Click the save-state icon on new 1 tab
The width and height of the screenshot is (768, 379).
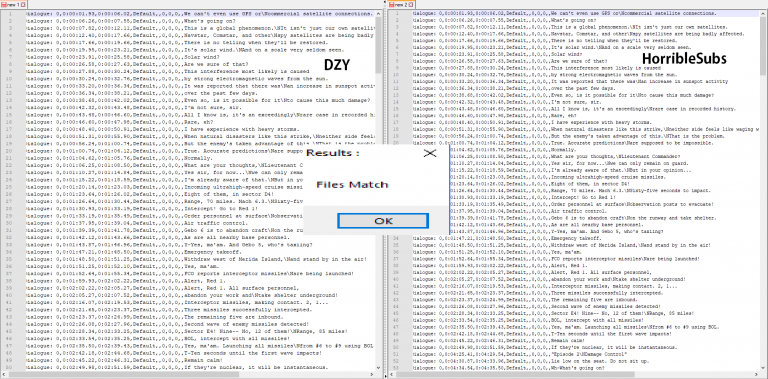pyautogui.click(x=3, y=4)
